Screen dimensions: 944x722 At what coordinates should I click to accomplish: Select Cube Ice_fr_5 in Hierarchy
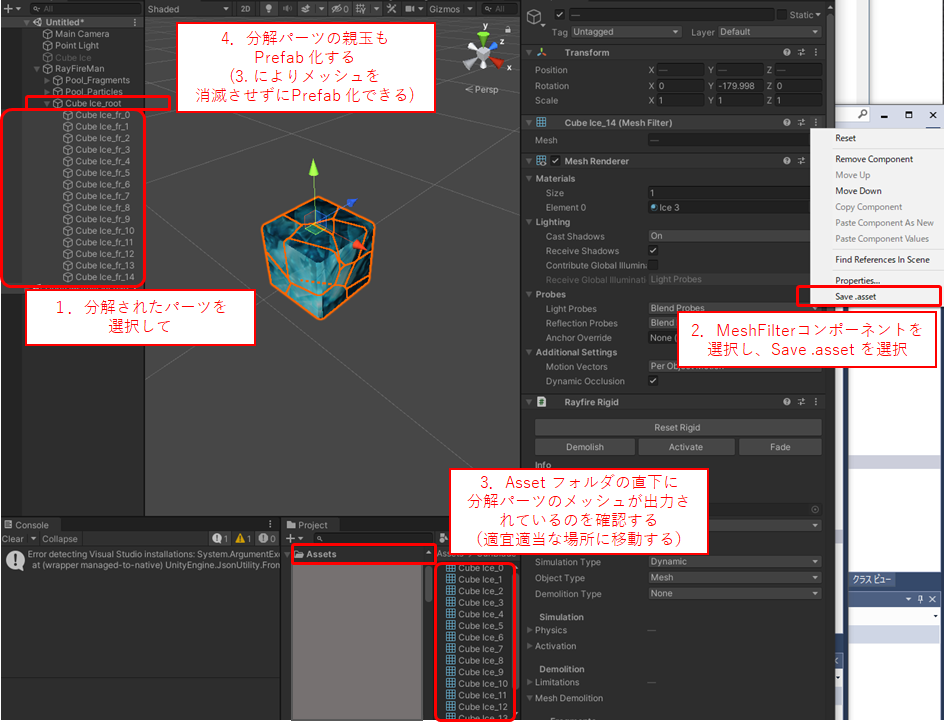(102, 173)
